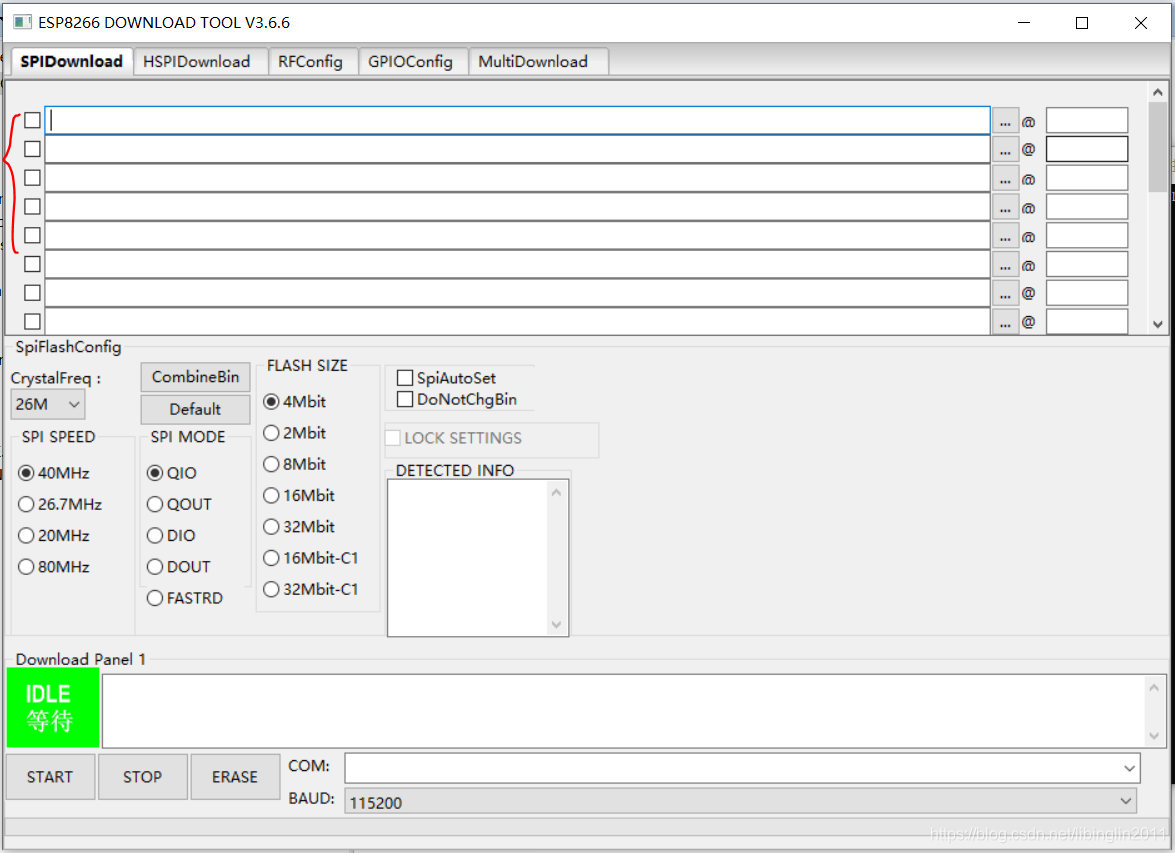1175x853 pixels.
Task: Click the first row file path field
Action: point(518,121)
